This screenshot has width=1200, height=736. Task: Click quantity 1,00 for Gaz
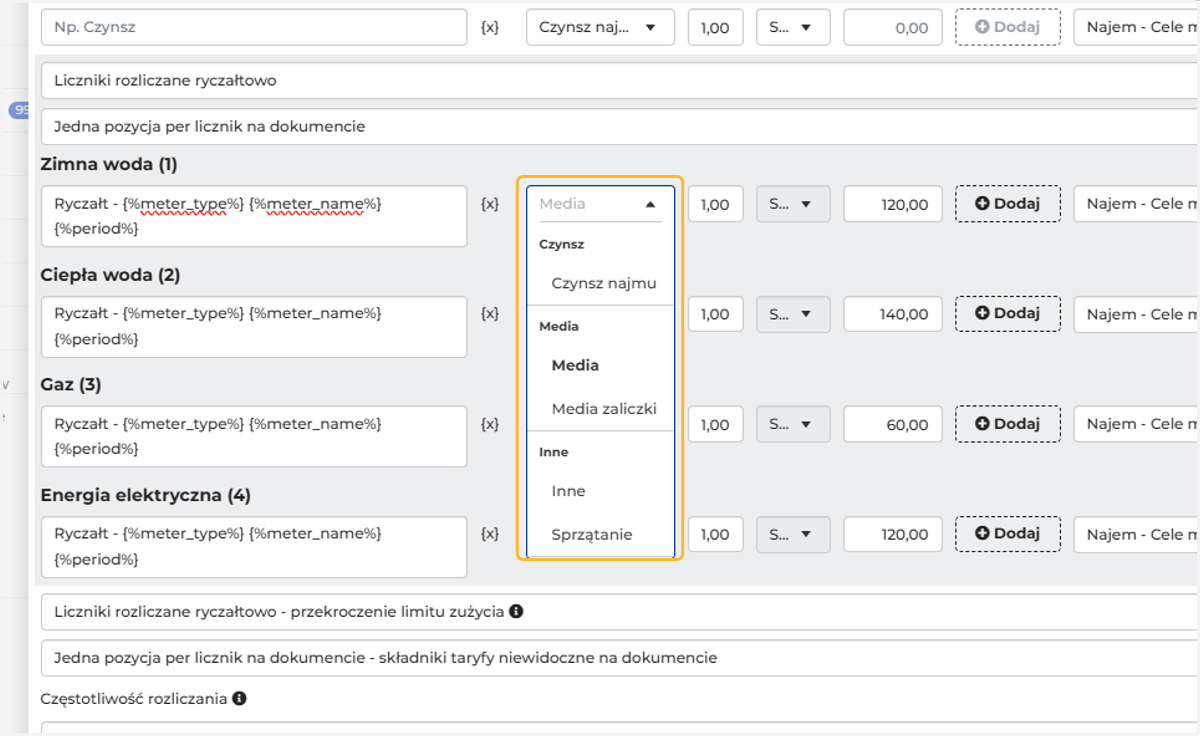click(x=715, y=424)
